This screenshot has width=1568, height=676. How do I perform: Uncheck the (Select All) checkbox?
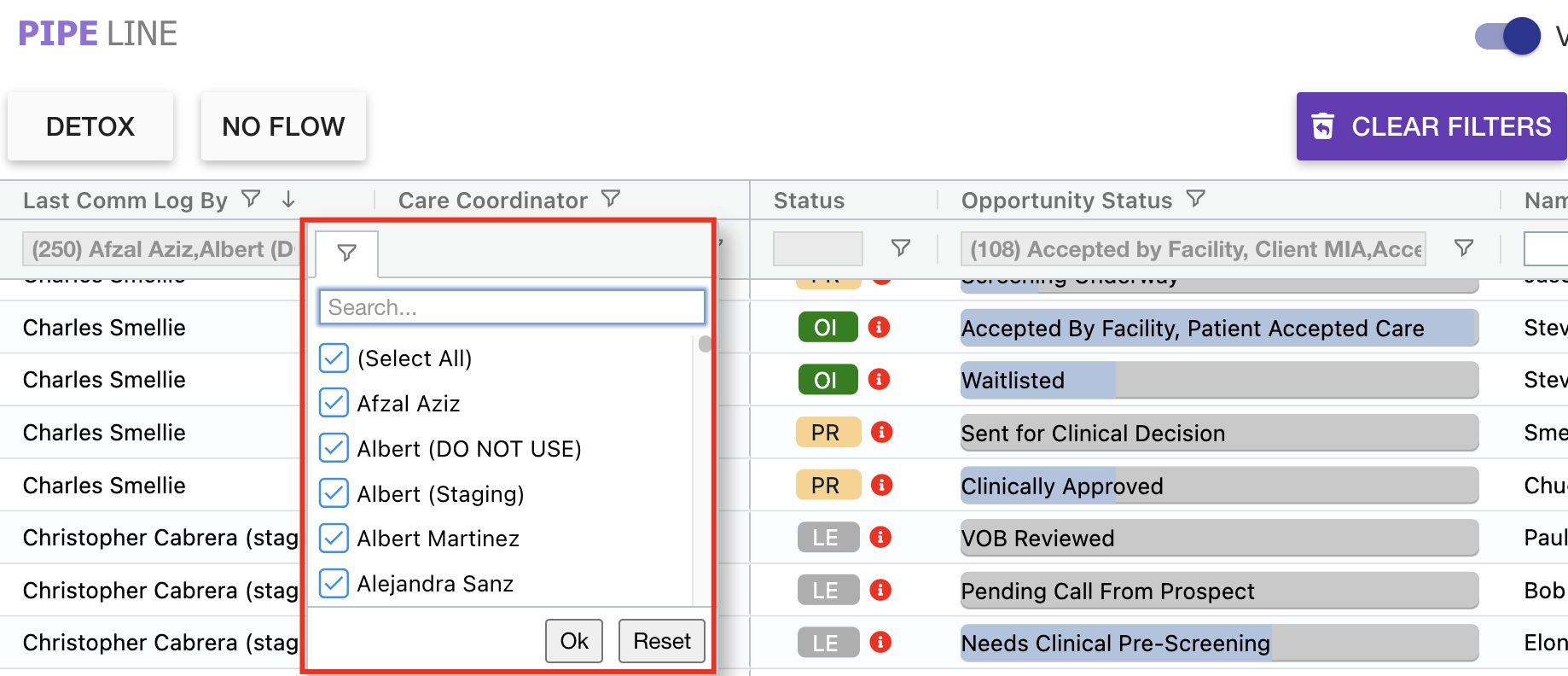click(x=334, y=358)
